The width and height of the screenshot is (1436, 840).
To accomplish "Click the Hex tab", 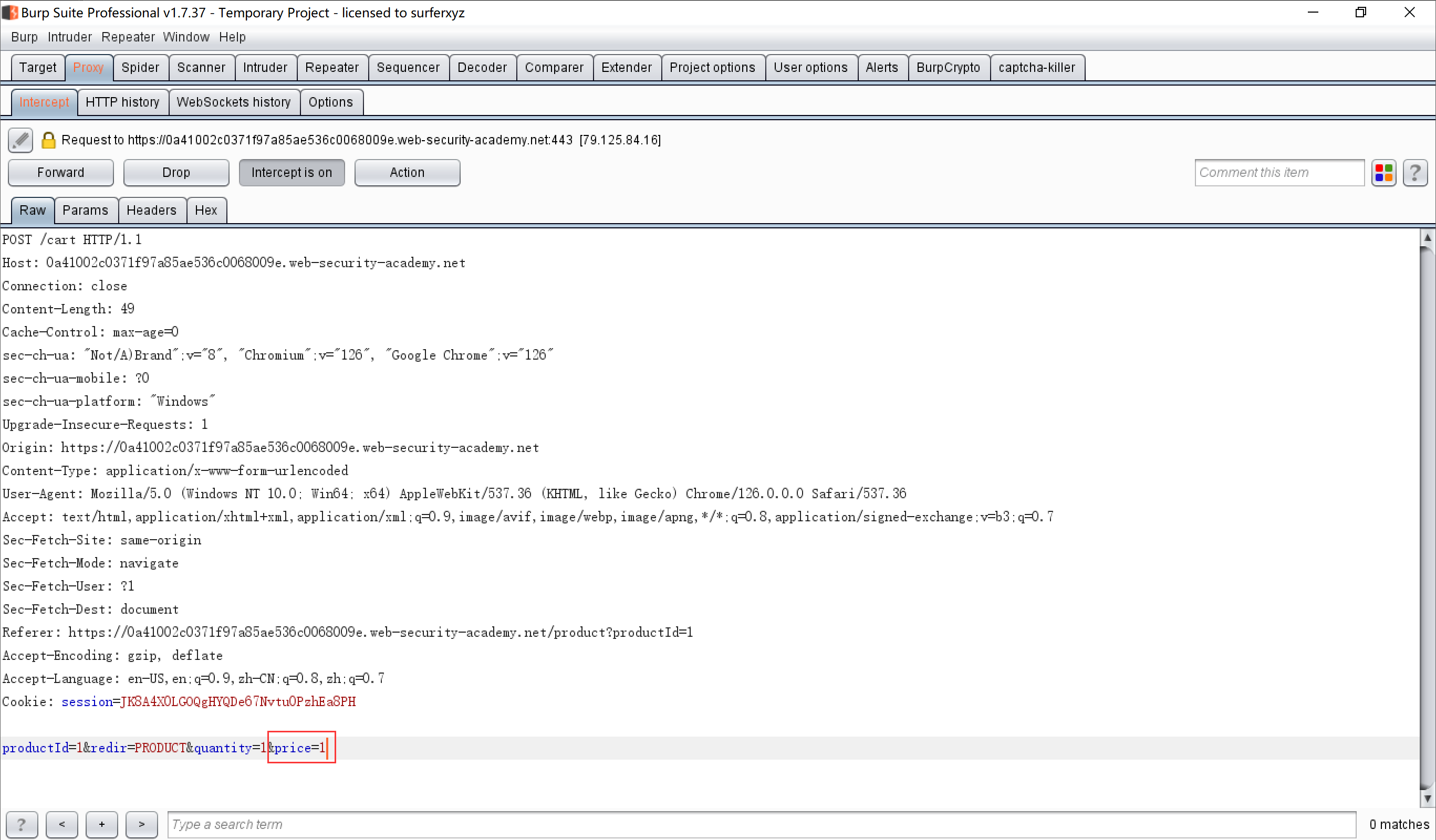I will [206, 210].
